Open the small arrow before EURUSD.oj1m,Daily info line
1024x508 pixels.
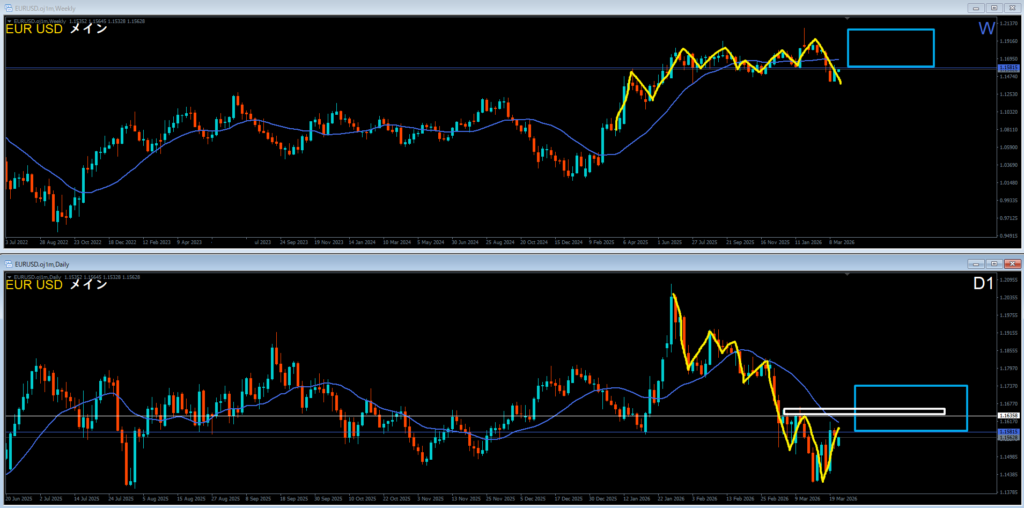(9, 277)
